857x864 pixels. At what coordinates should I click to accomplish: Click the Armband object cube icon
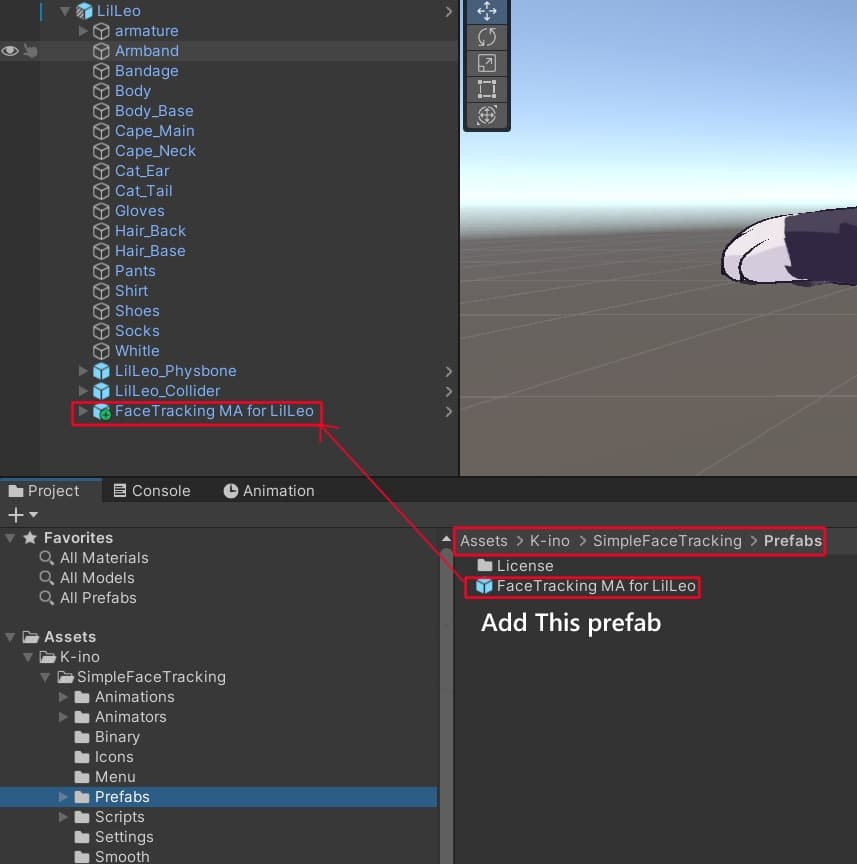pos(101,51)
